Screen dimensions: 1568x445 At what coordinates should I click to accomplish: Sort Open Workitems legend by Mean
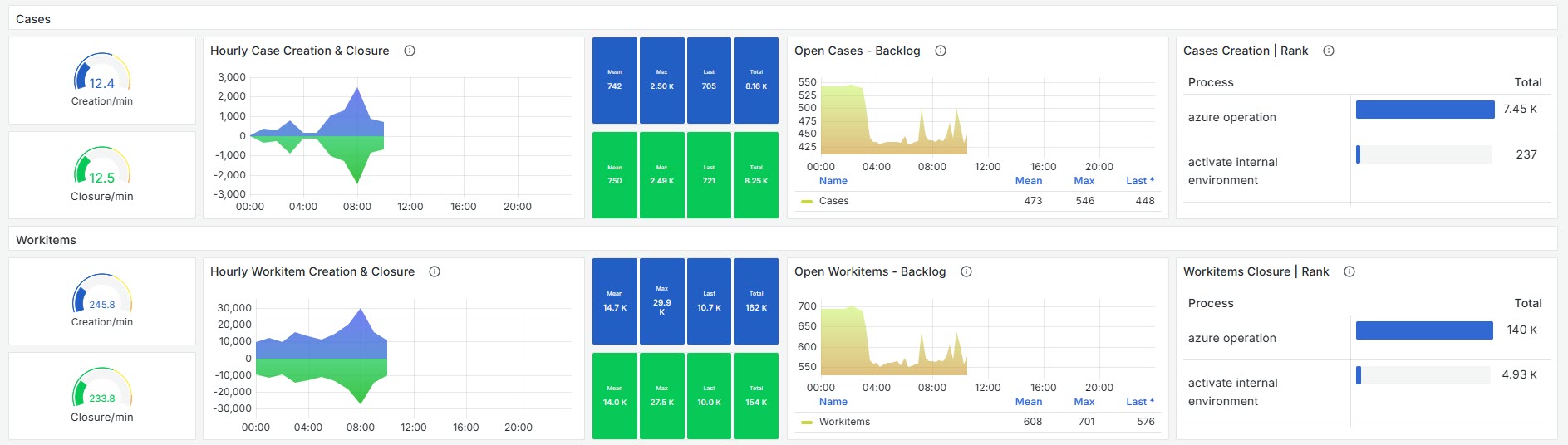(x=1028, y=402)
